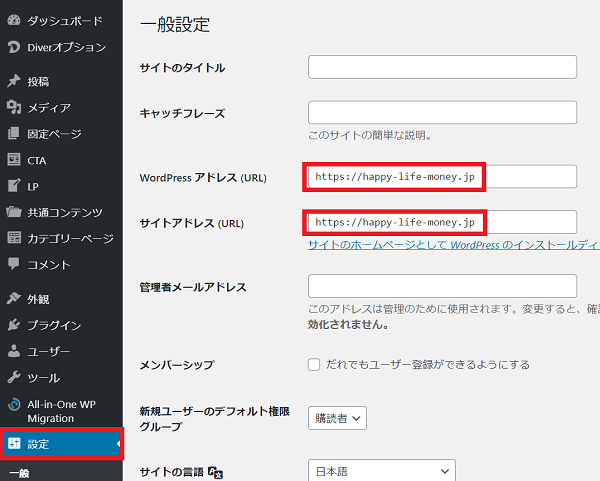Enable anyone-can-register membership checkbox
This screenshot has height=481, width=600.
[314, 364]
